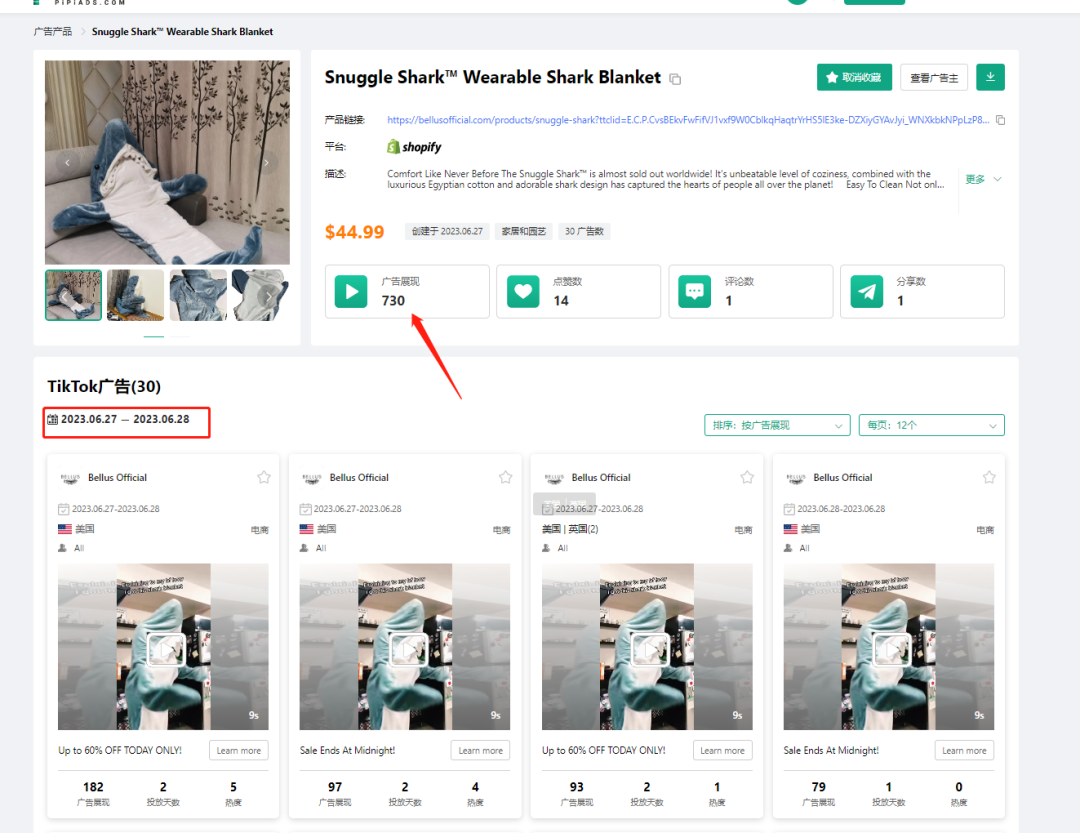Click Snuggle Shark breadcrumb item

pos(182,32)
